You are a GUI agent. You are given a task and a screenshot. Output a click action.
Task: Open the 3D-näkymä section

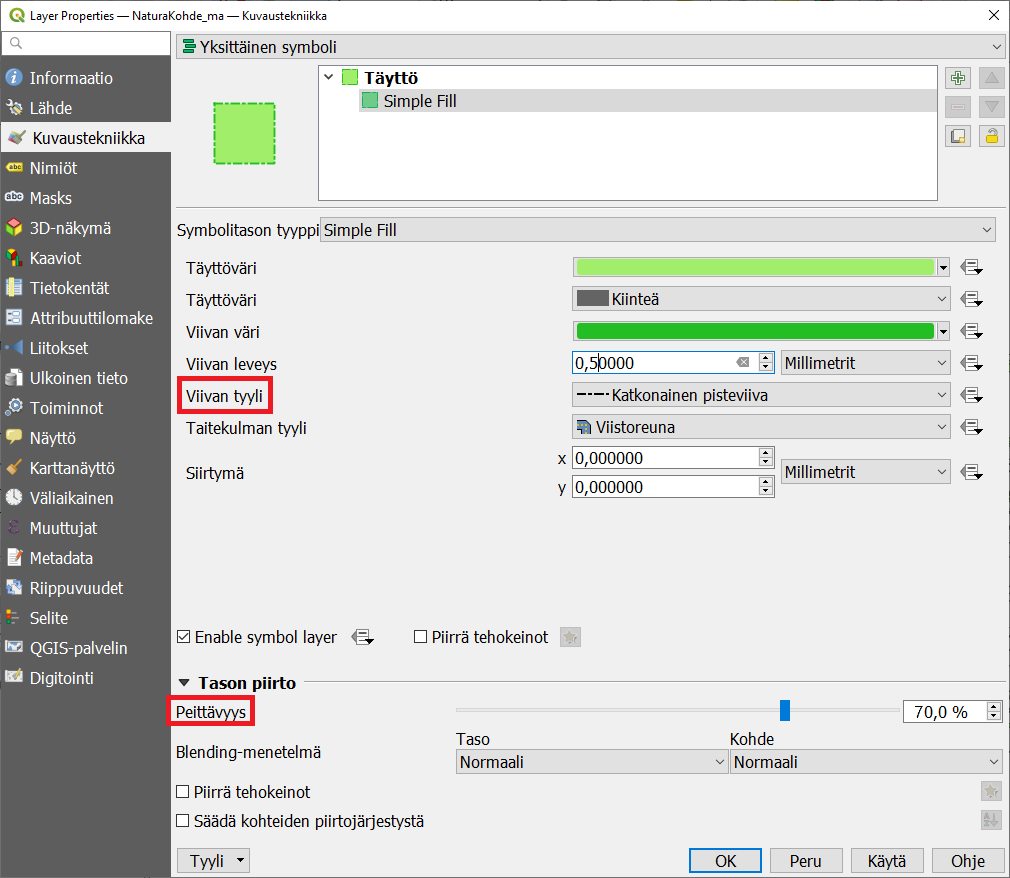pos(70,228)
